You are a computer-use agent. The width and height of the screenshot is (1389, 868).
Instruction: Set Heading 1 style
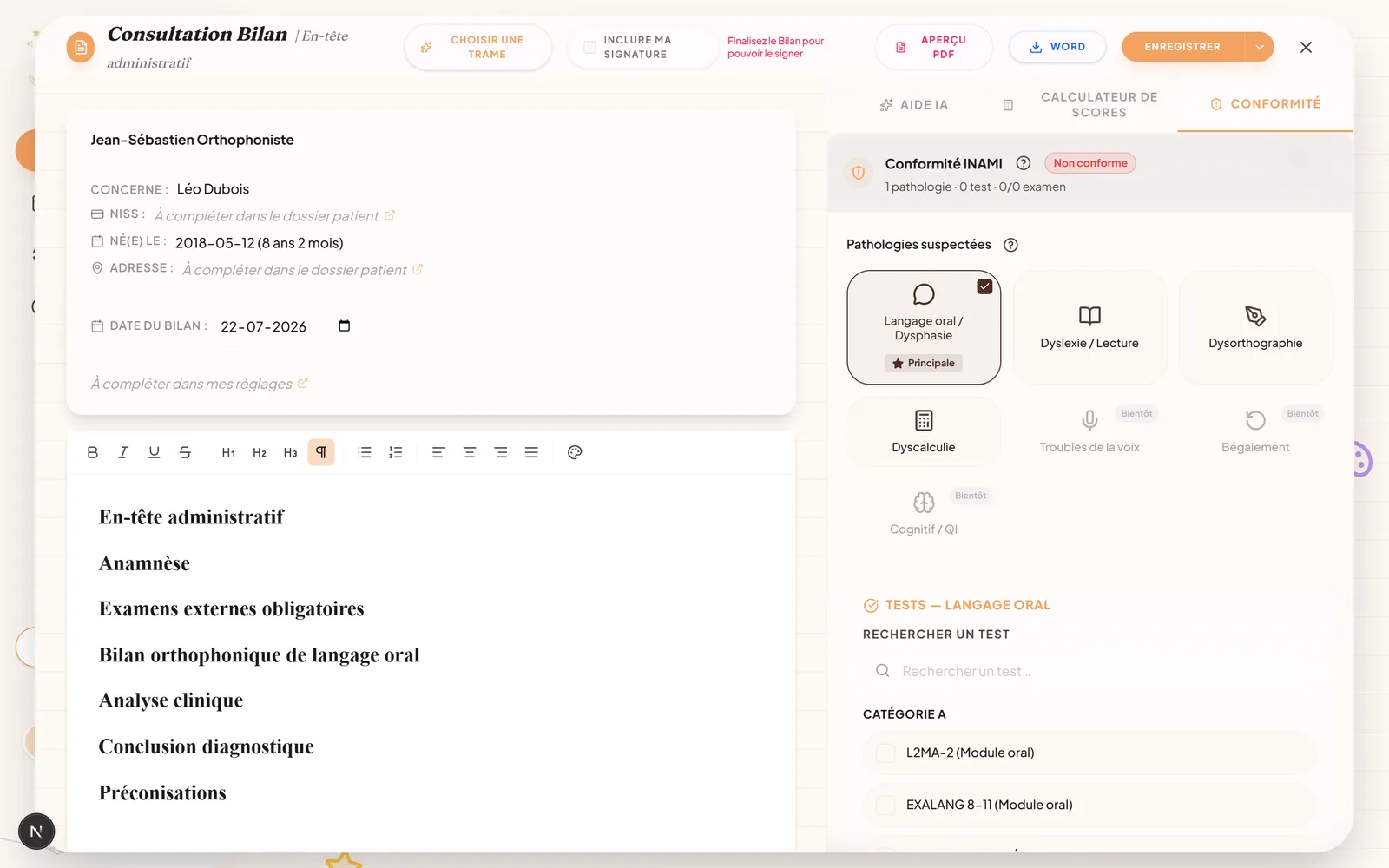pyautogui.click(x=228, y=452)
